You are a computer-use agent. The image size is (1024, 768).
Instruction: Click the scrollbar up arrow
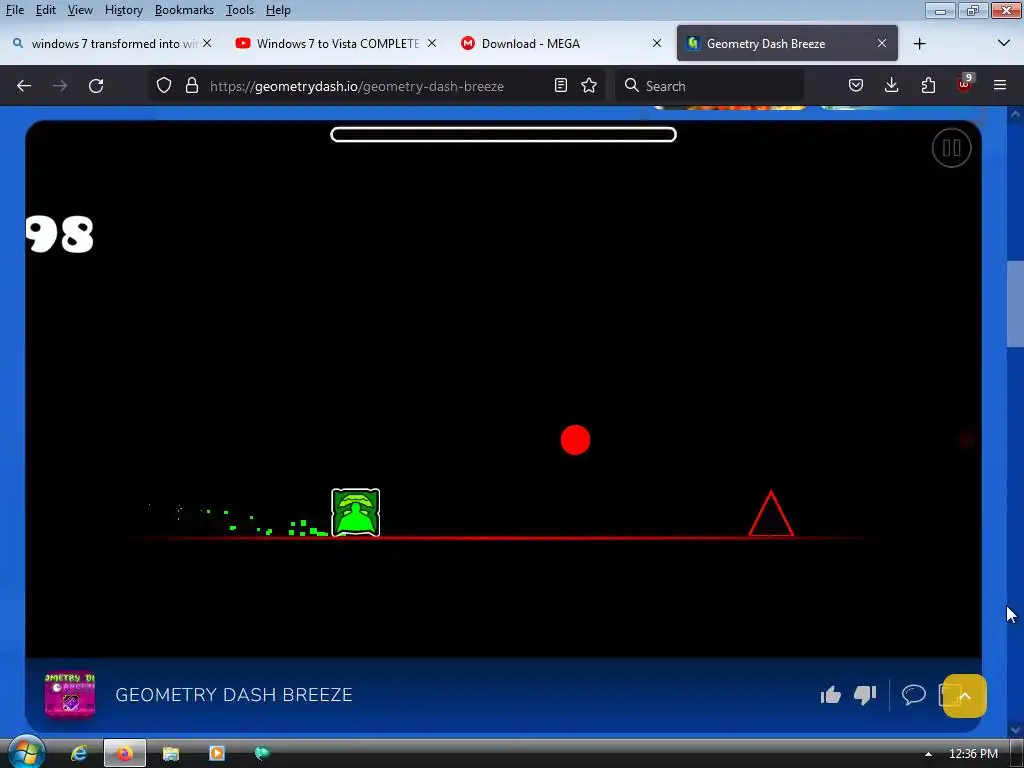1015,114
